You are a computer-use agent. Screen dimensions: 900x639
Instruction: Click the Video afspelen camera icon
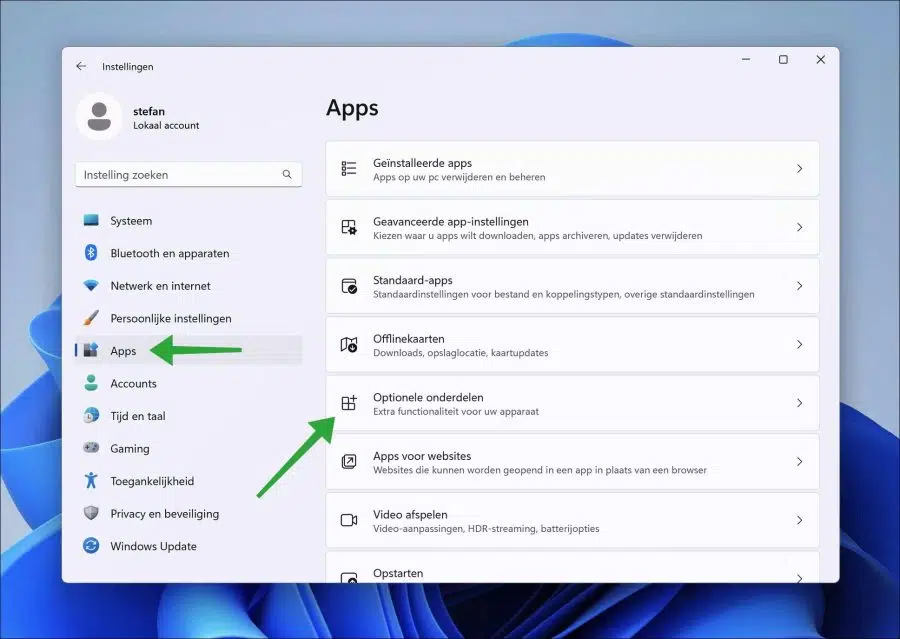pos(349,520)
